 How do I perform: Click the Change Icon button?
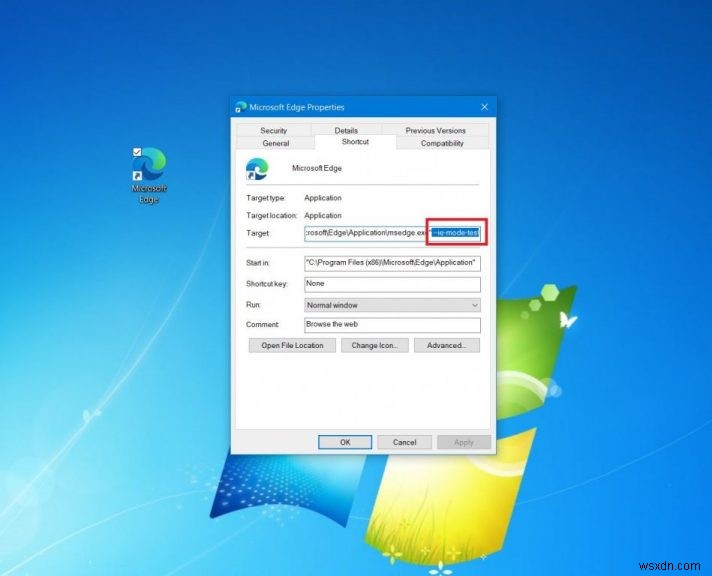[375, 345]
